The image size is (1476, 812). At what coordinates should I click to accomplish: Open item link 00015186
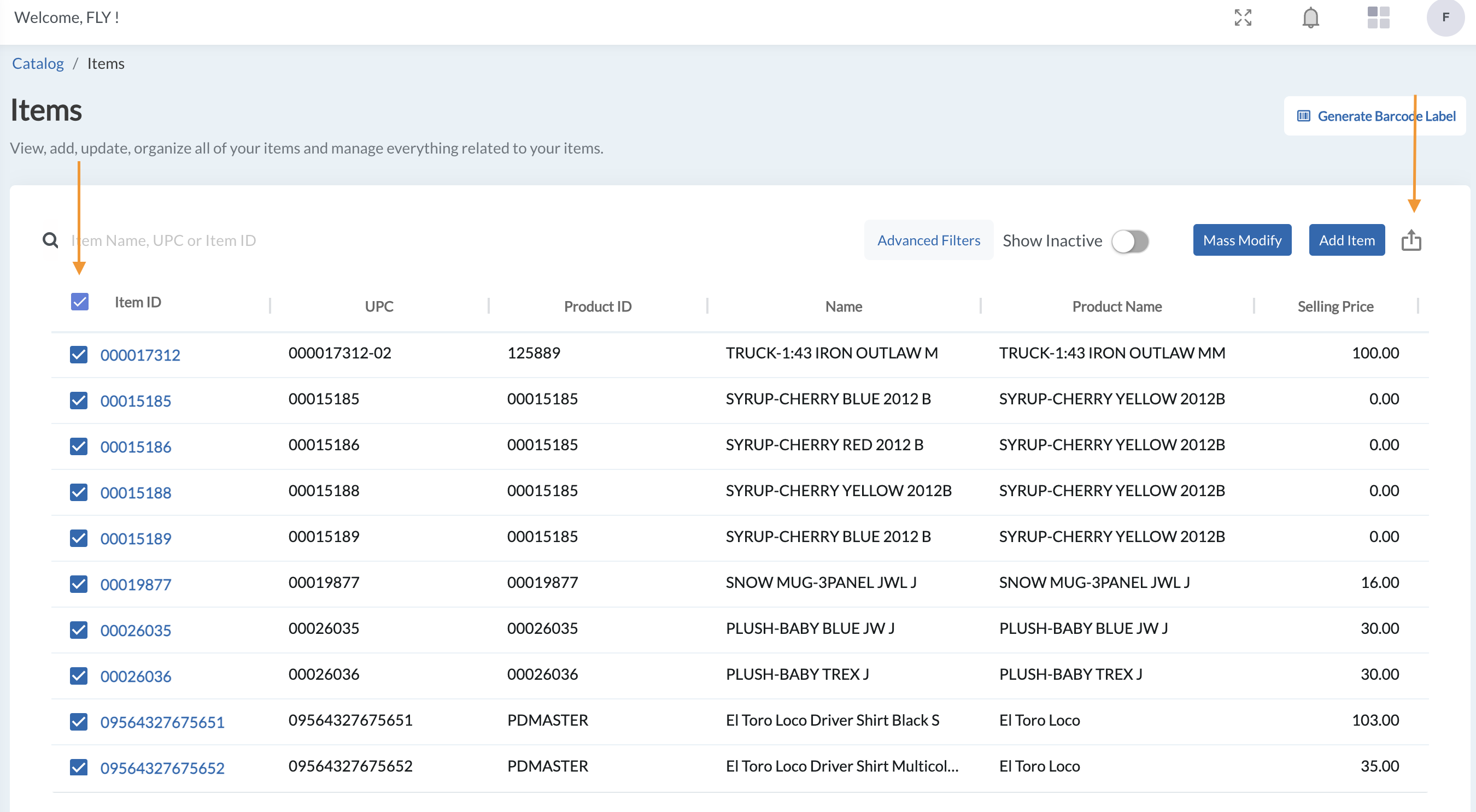click(136, 446)
